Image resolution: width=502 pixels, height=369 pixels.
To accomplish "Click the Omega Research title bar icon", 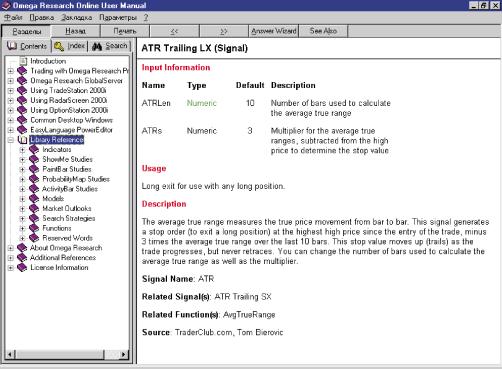I will pos(6,5).
